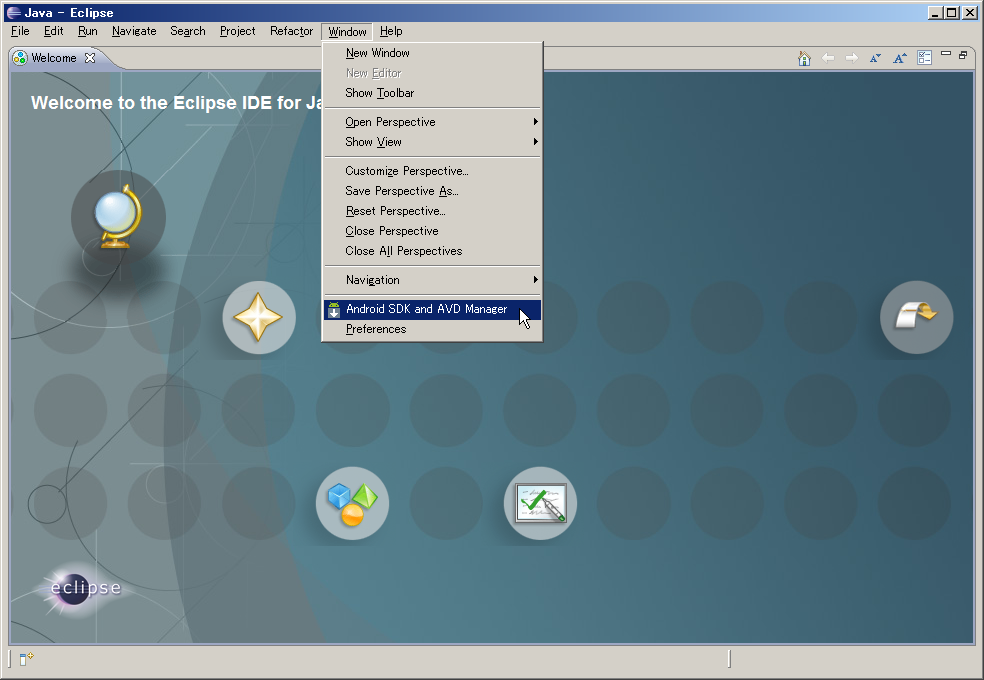This screenshot has height=680, width=984.
Task: Choose Close Perspective
Action: [432, 231]
